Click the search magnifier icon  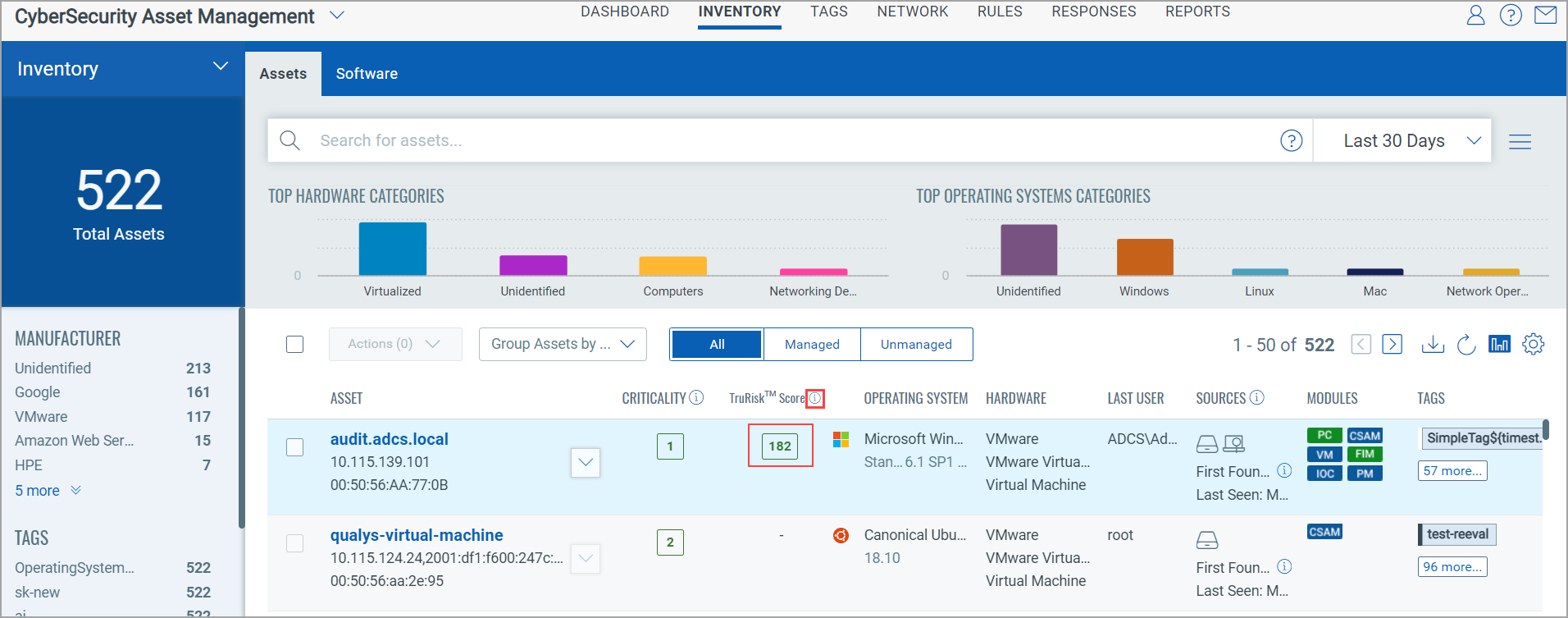[289, 140]
